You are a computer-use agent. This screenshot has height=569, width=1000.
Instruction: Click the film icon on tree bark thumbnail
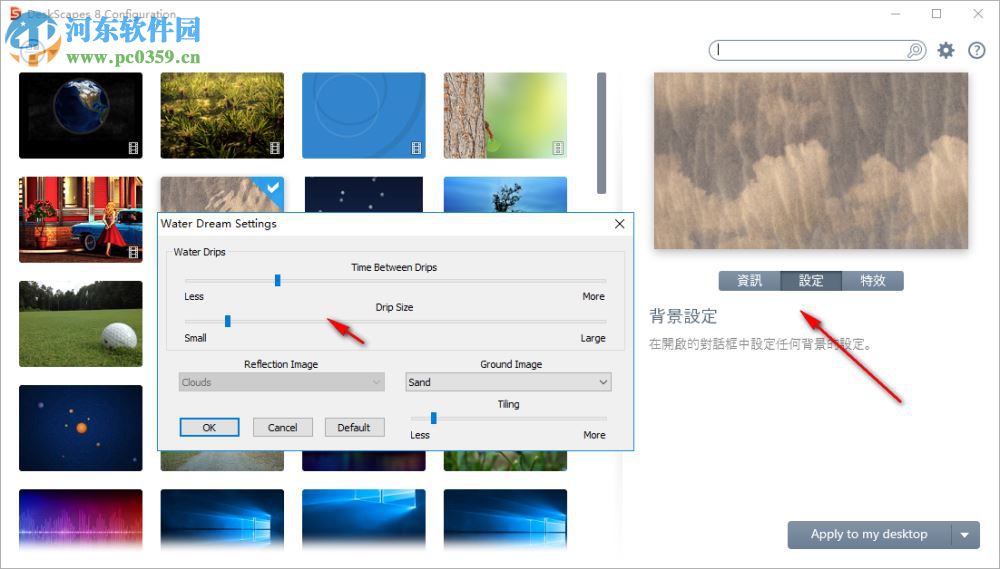pyautogui.click(x=558, y=149)
